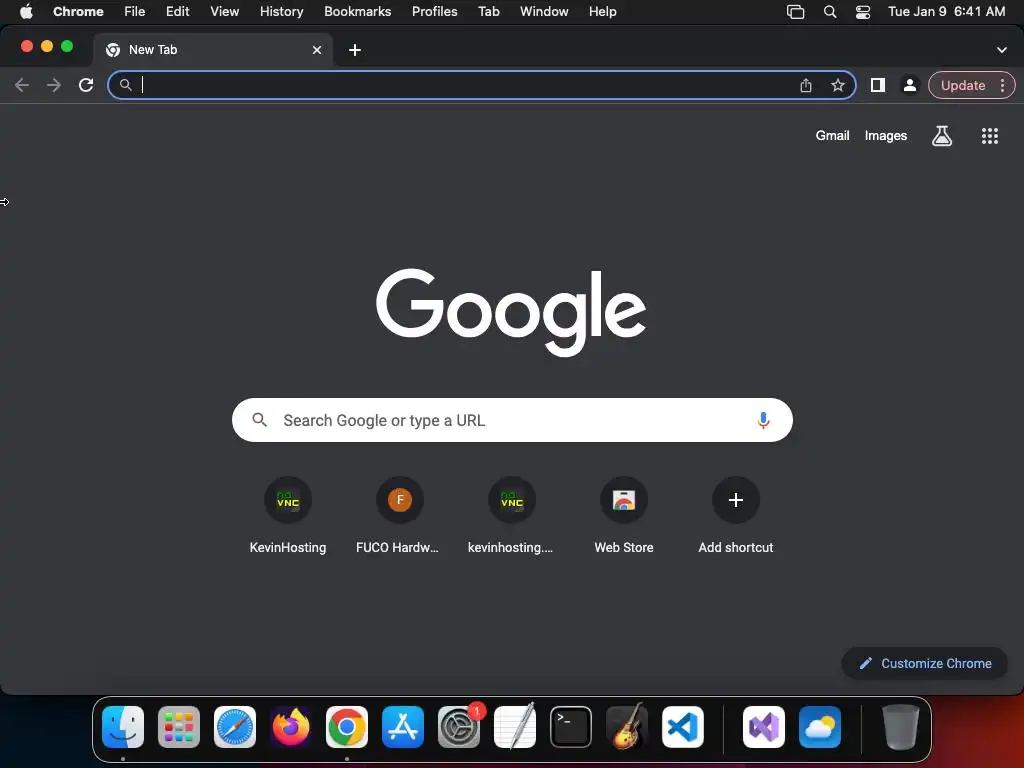Reload the page
This screenshot has width=1024, height=768.
coord(86,85)
